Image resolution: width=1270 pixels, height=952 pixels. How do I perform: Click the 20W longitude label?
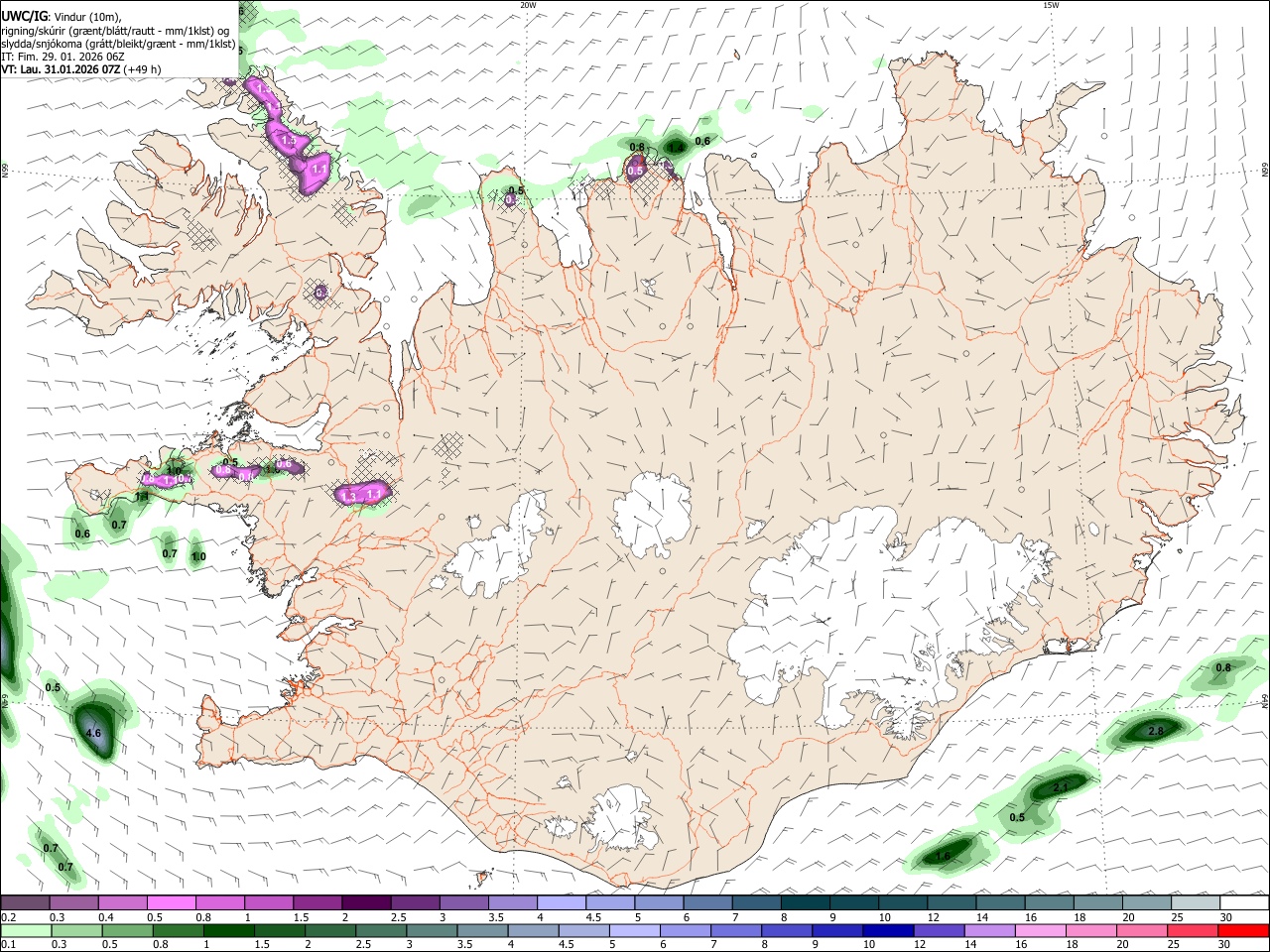(528, 5)
